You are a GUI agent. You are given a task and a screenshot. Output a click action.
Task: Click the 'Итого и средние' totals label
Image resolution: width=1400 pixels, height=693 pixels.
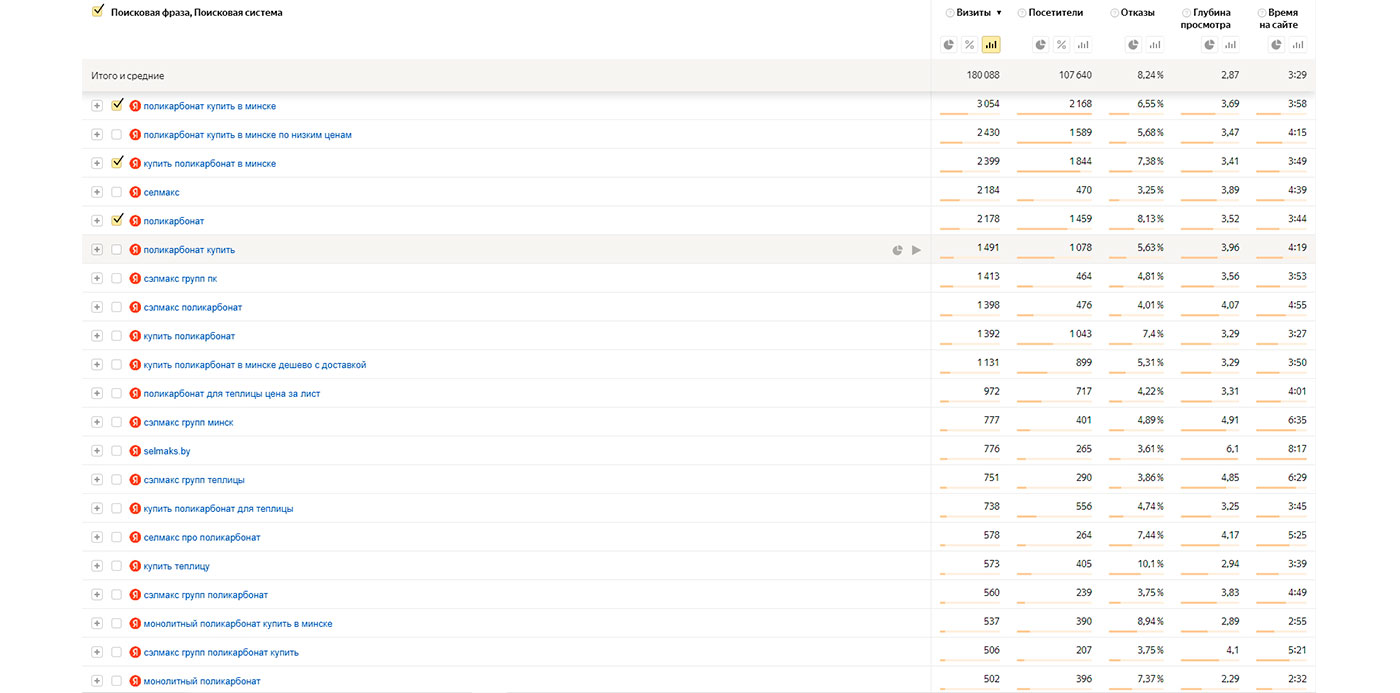click(128, 76)
